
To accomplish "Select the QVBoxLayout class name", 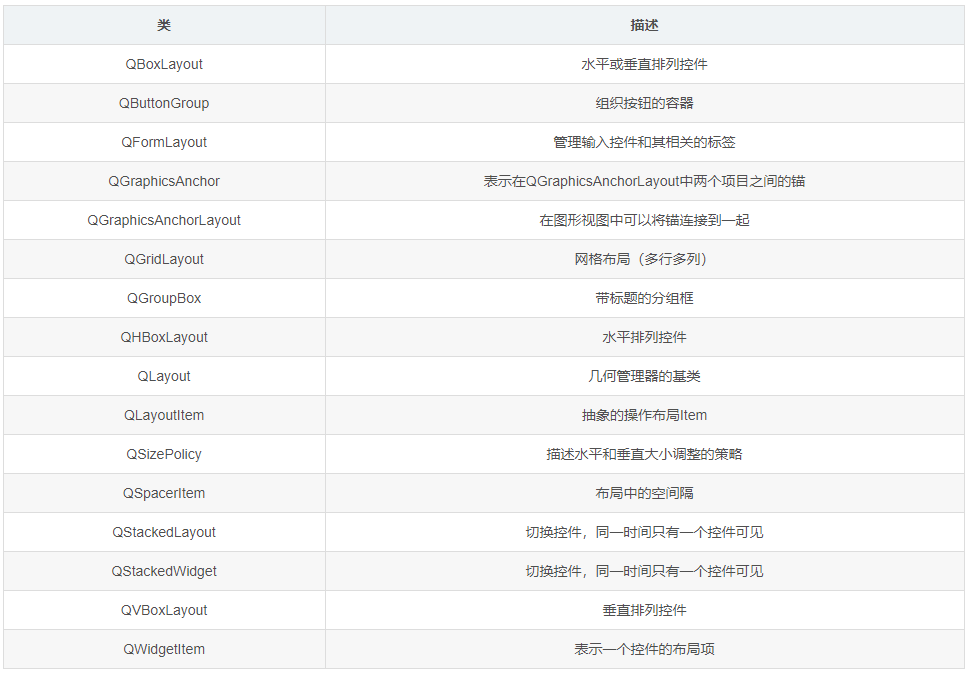I will pos(164,610).
